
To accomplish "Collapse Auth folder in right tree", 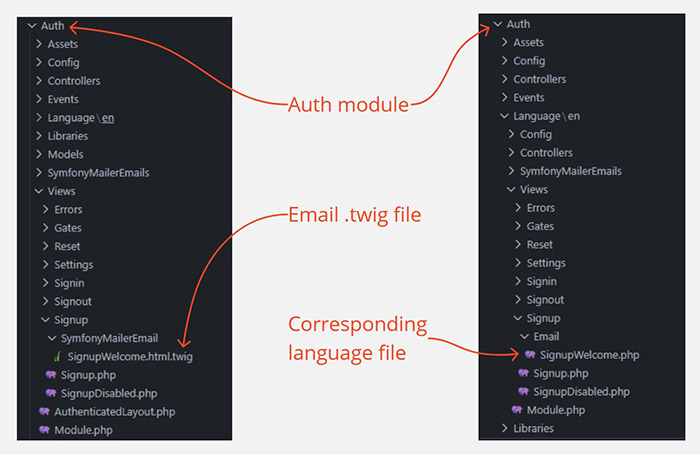I will [x=498, y=24].
